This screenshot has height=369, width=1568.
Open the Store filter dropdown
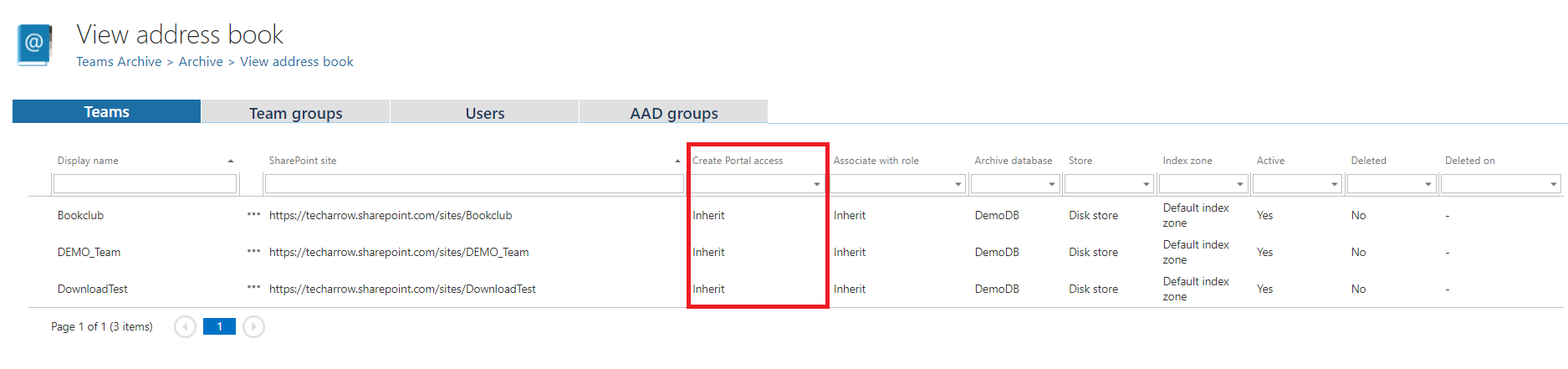(1146, 184)
